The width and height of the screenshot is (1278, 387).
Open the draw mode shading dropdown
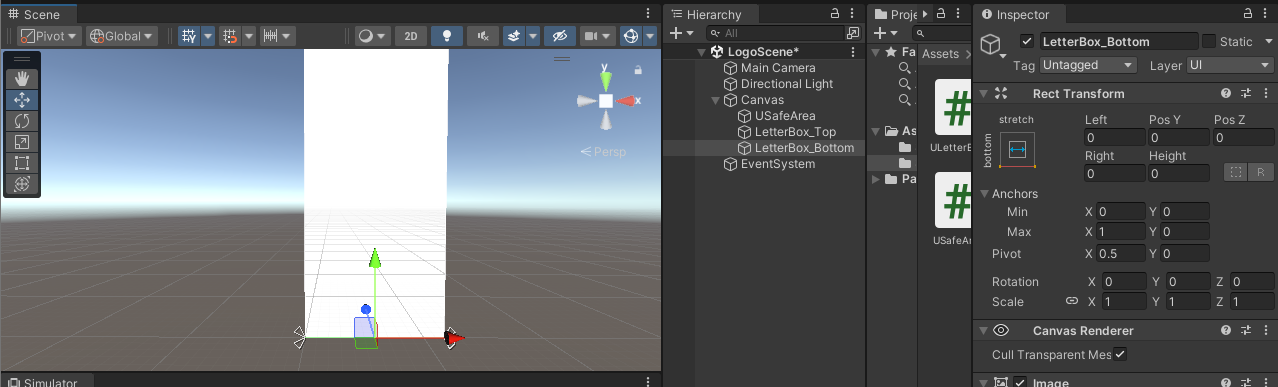372,35
